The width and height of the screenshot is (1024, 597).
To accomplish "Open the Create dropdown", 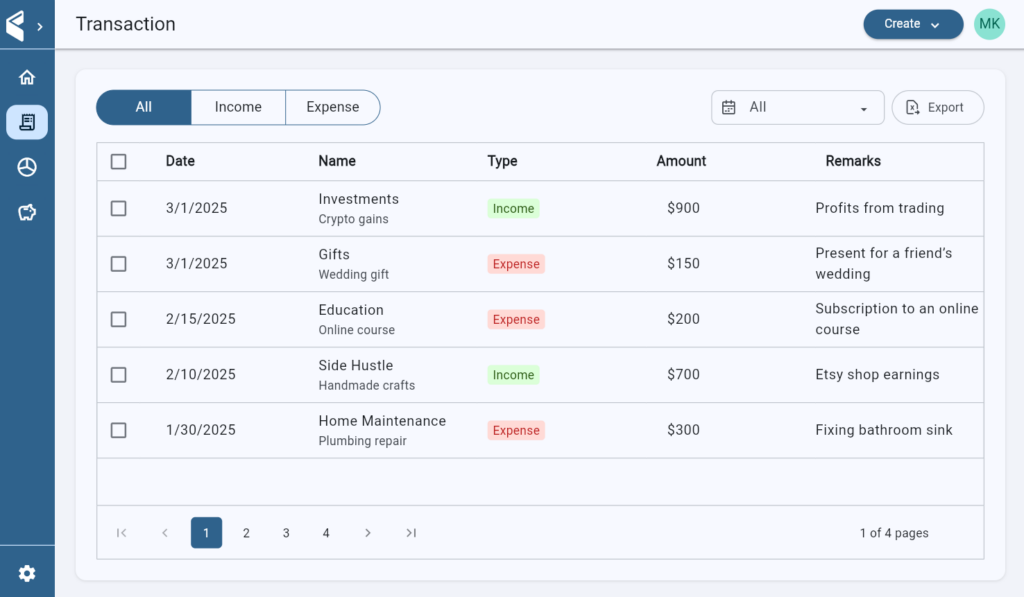I will 912,23.
